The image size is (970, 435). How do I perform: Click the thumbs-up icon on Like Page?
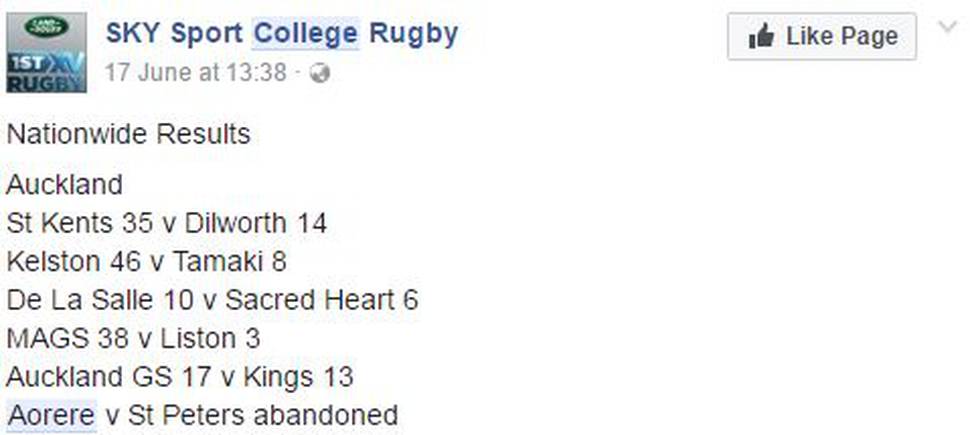point(761,37)
